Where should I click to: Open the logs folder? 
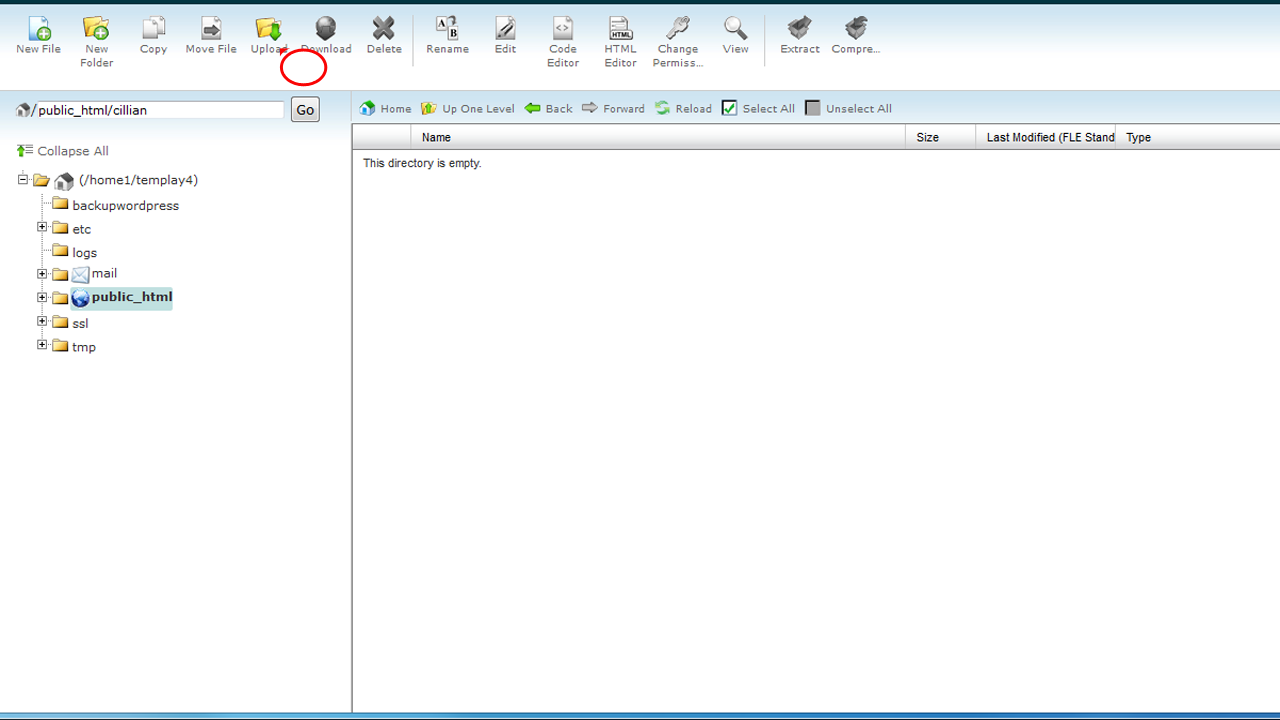pos(84,253)
